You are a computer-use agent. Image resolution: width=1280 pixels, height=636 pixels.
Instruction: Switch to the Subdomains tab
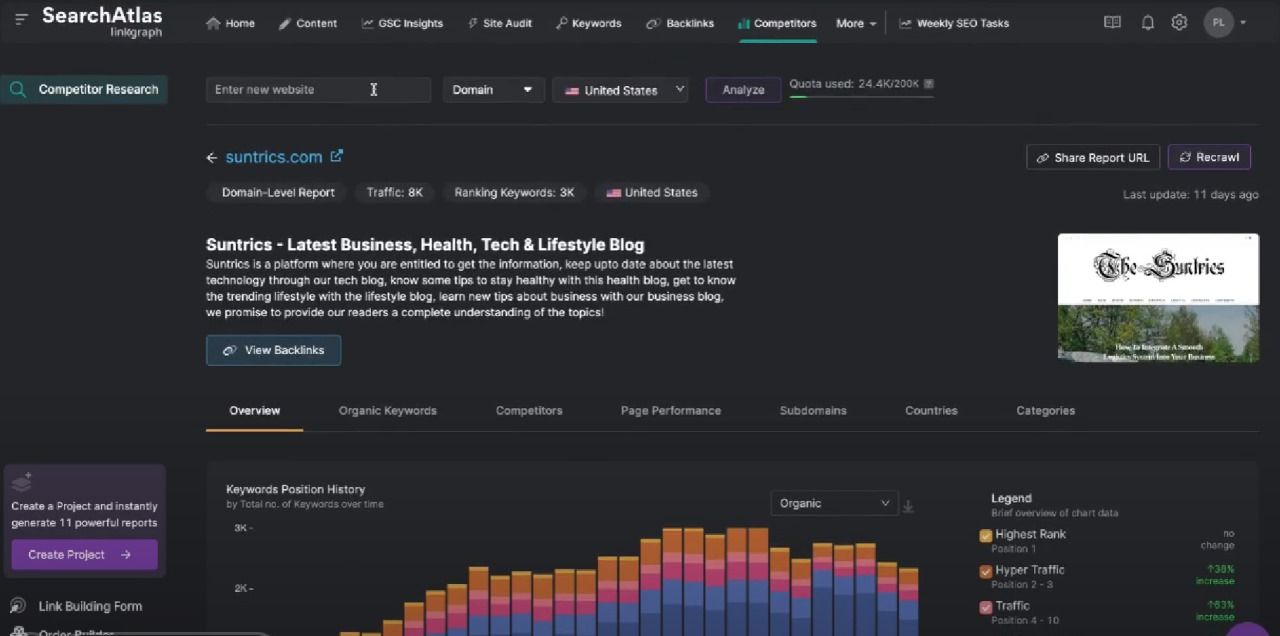pyautogui.click(x=813, y=411)
